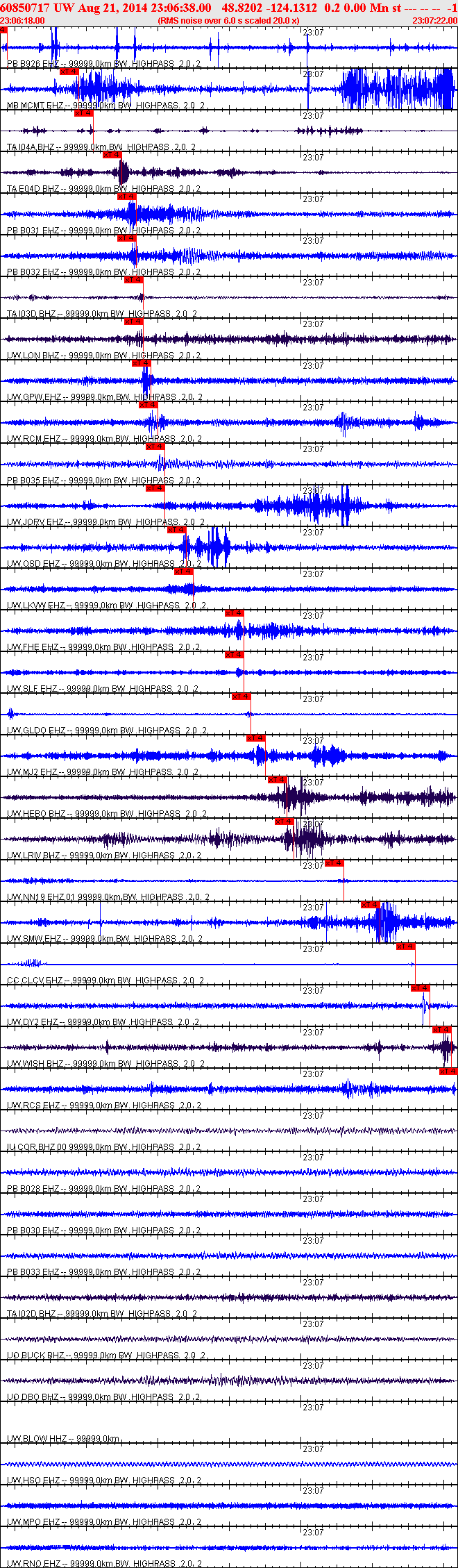Select the UW GLDO EHZ station label
Viewport: 458px width, 1568px height.
[x=107, y=731]
